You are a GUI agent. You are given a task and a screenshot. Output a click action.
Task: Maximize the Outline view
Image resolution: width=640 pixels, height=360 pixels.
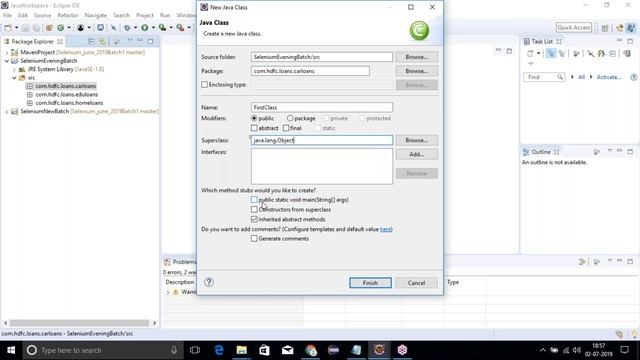pos(630,151)
